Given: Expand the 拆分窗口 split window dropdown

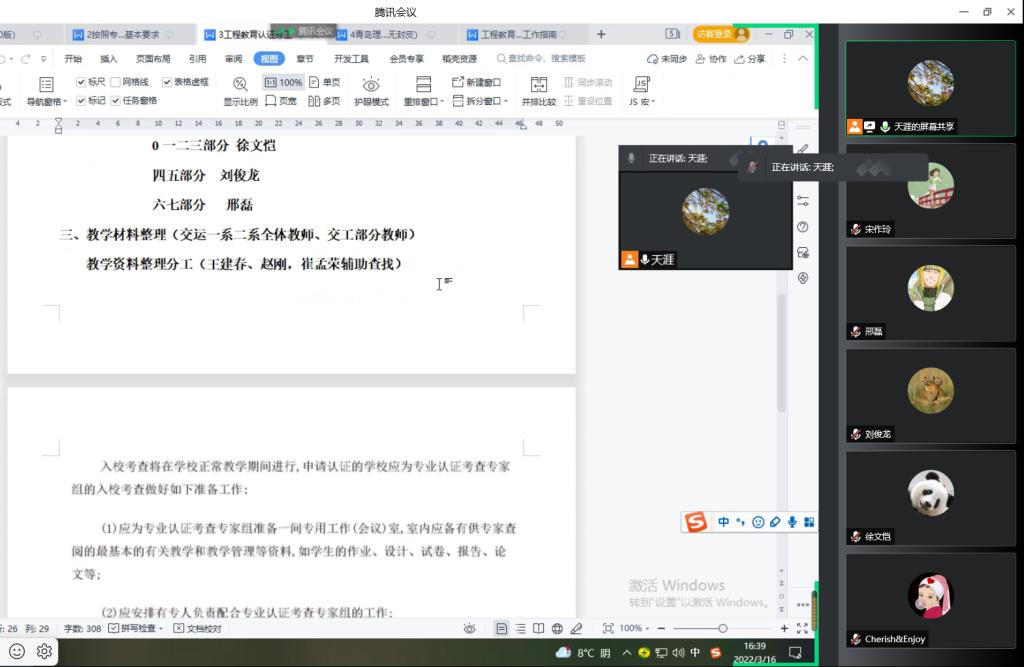Looking at the screenshot, I should click(506, 101).
